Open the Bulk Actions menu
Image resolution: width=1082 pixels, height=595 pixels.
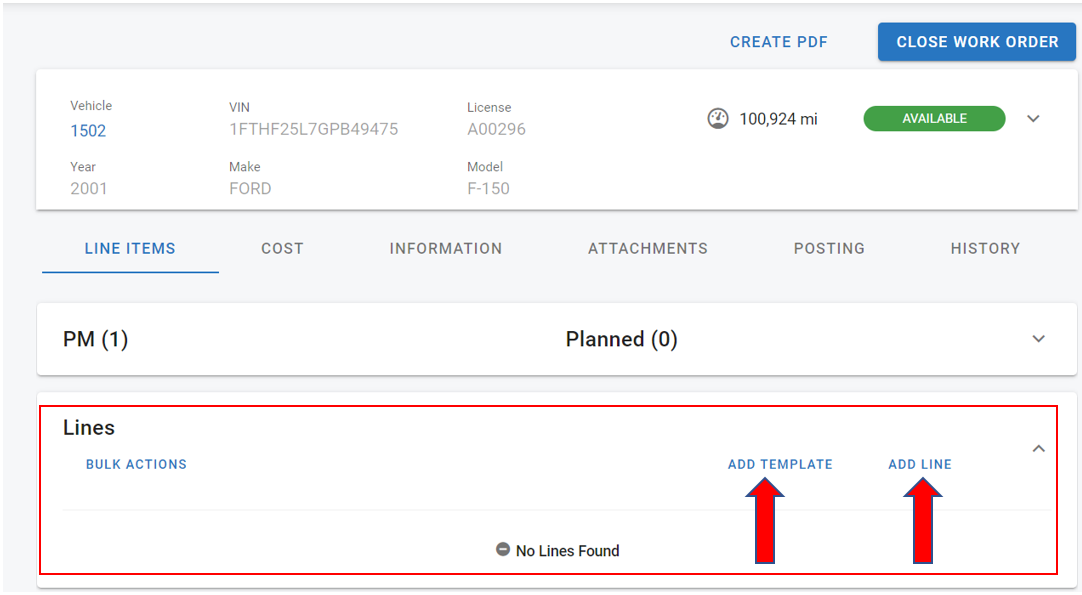(136, 464)
